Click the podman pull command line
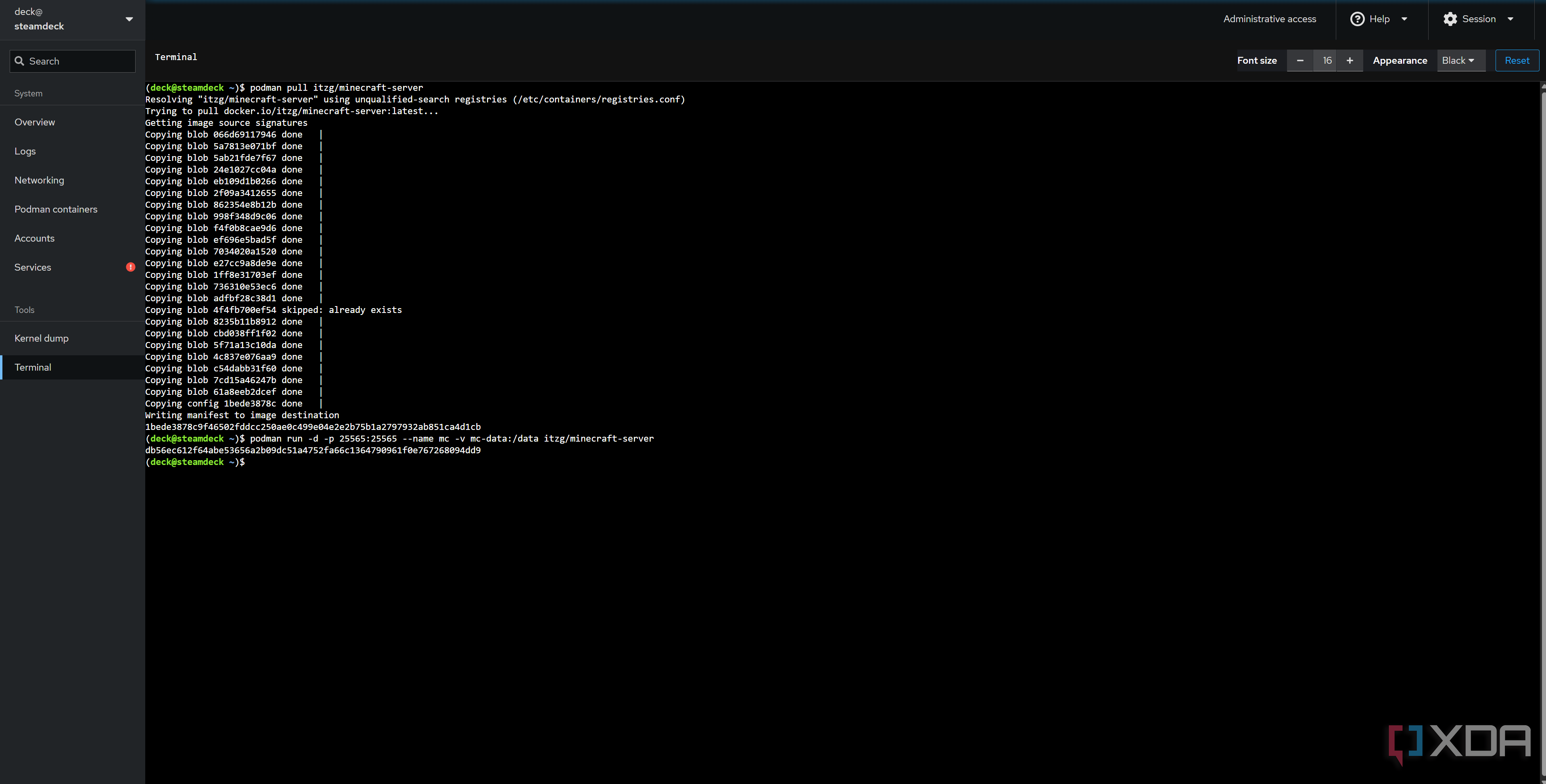The width and height of the screenshot is (1546, 784). coord(284,88)
